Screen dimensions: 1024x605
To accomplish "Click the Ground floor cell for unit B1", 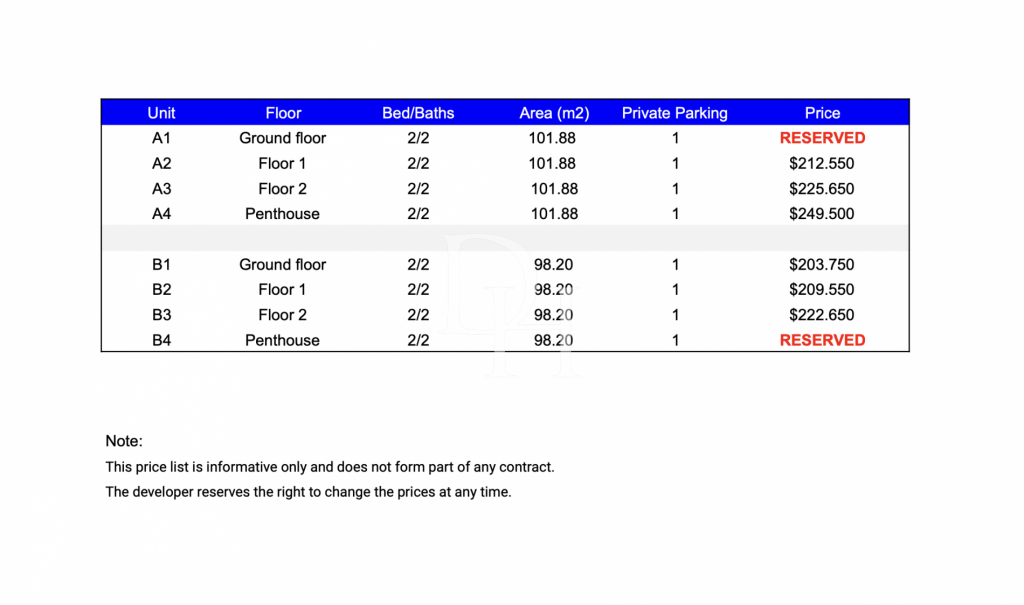I will (283, 265).
